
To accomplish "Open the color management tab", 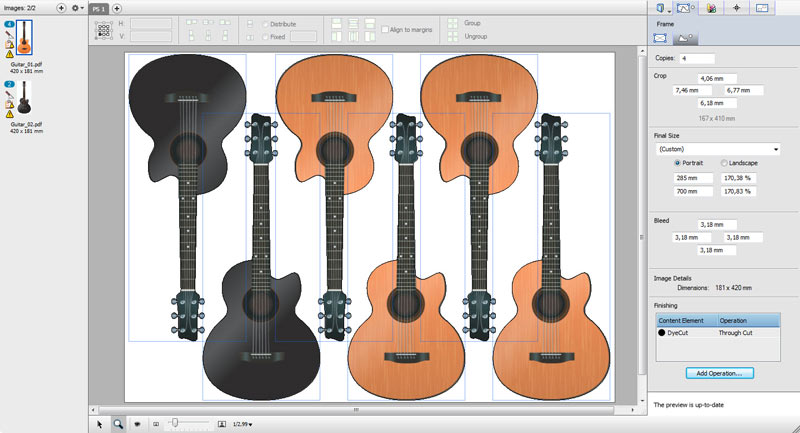I will point(711,8).
